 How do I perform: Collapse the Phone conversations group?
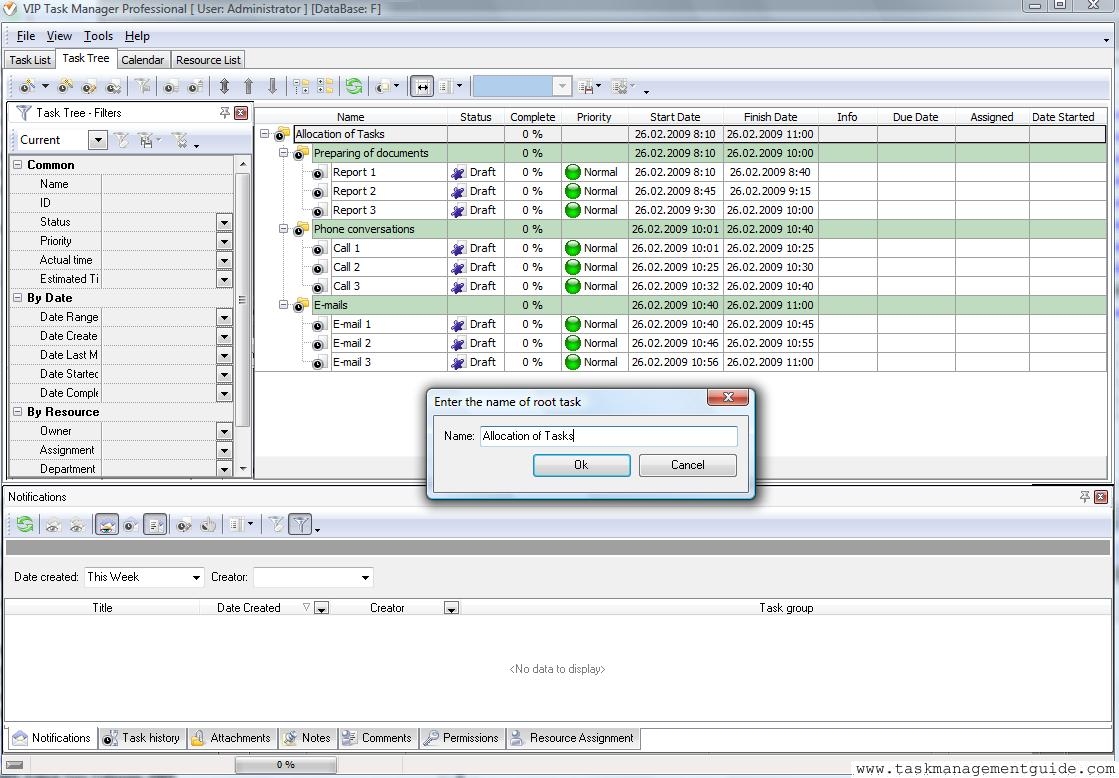(x=283, y=229)
